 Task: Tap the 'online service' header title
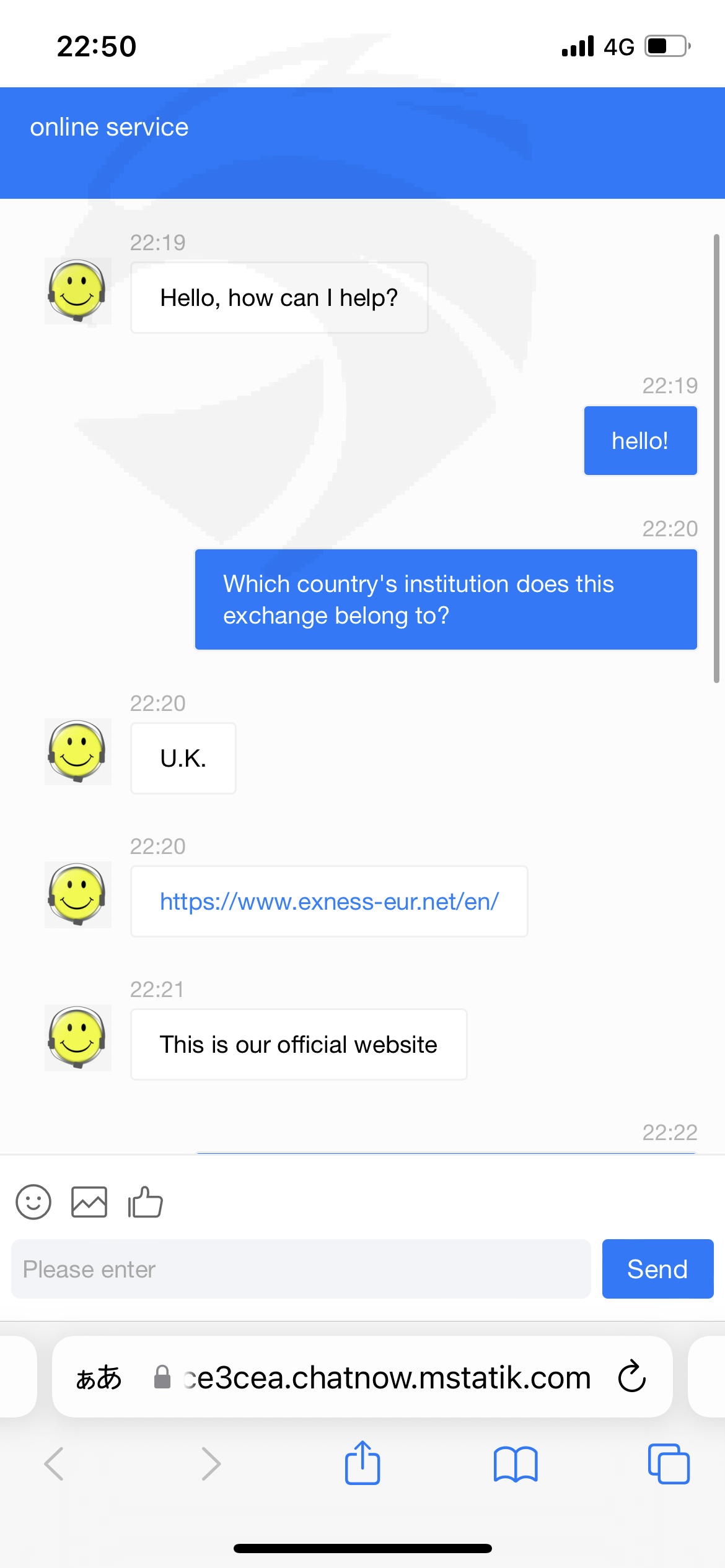[x=109, y=127]
